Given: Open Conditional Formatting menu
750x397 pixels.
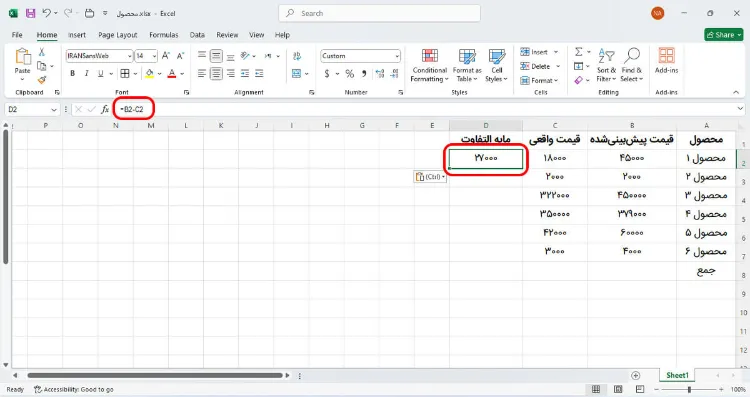Looking at the screenshot, I should (x=430, y=66).
